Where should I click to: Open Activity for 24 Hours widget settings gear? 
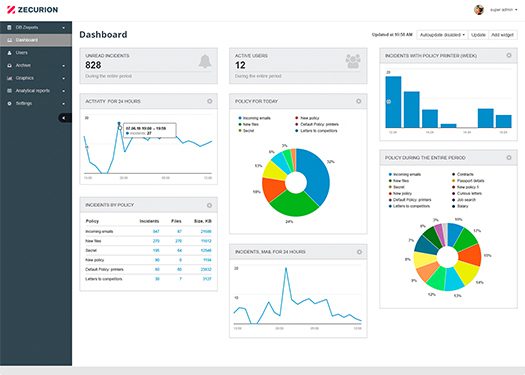coord(210,101)
